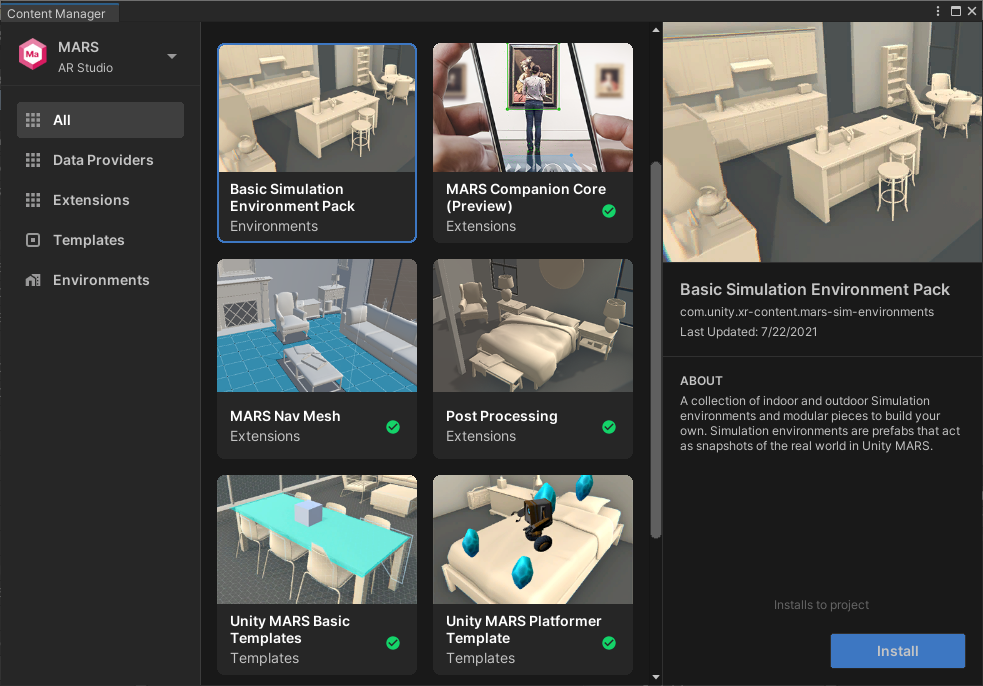Click MARS Companion Core installed checkmark
The width and height of the screenshot is (983, 686).
(x=609, y=211)
